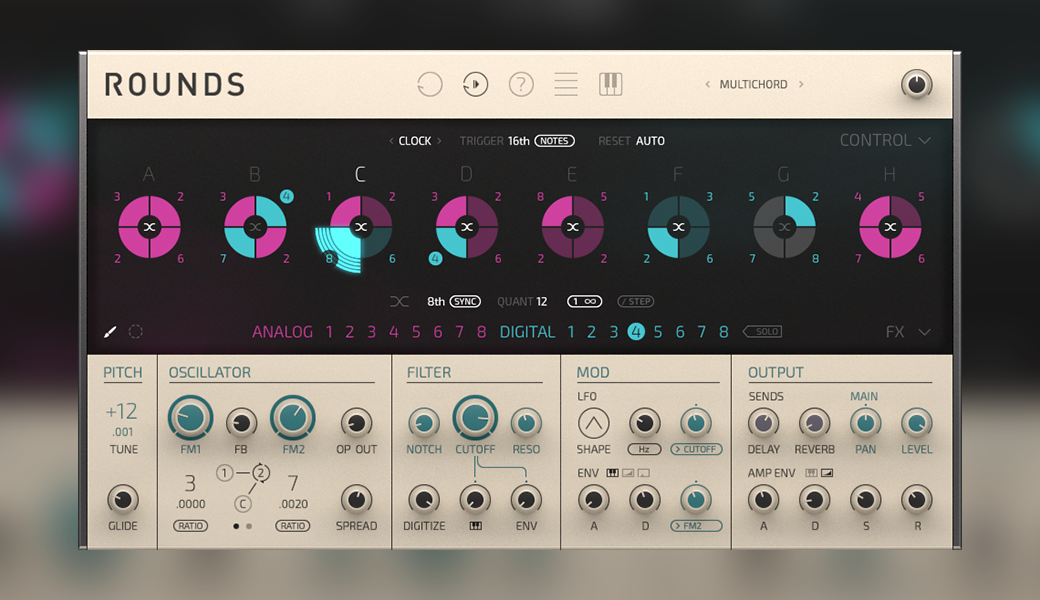Viewport: 1040px width, 600px height.
Task: Expand the CONTROL dropdown
Action: 885,141
